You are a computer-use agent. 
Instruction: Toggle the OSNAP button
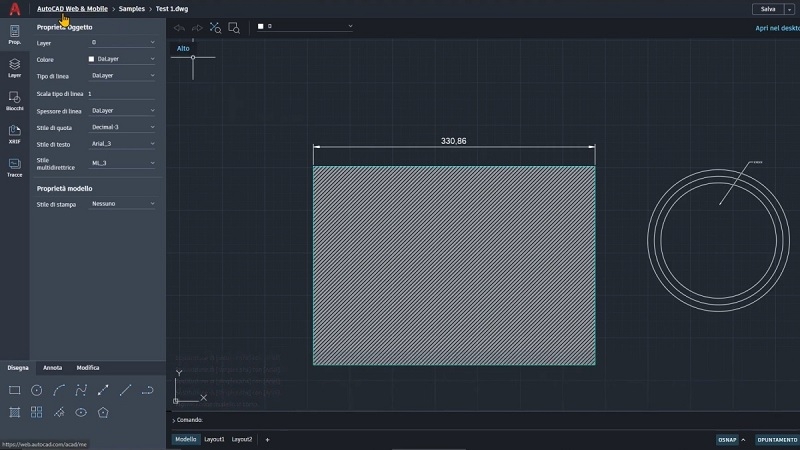(x=727, y=440)
